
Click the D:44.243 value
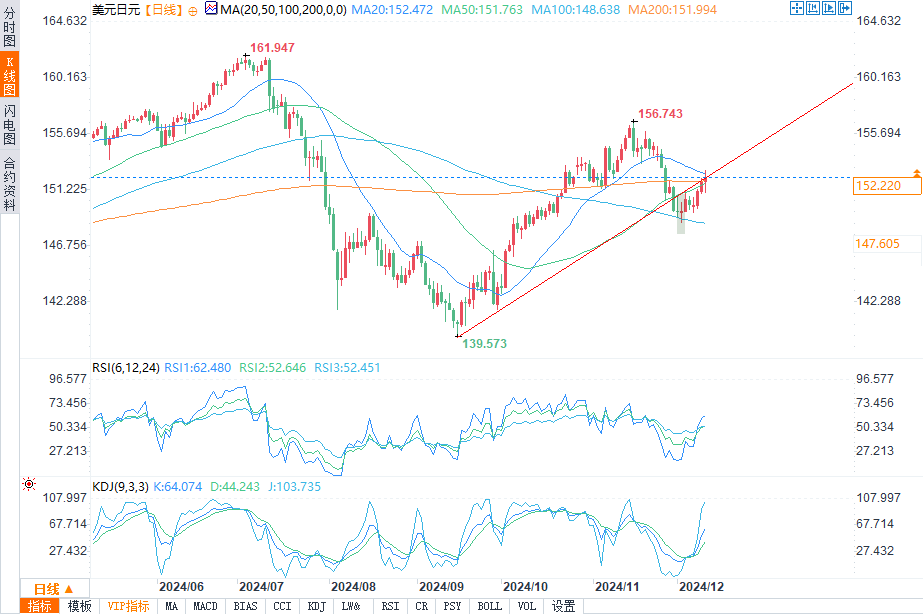(x=235, y=487)
